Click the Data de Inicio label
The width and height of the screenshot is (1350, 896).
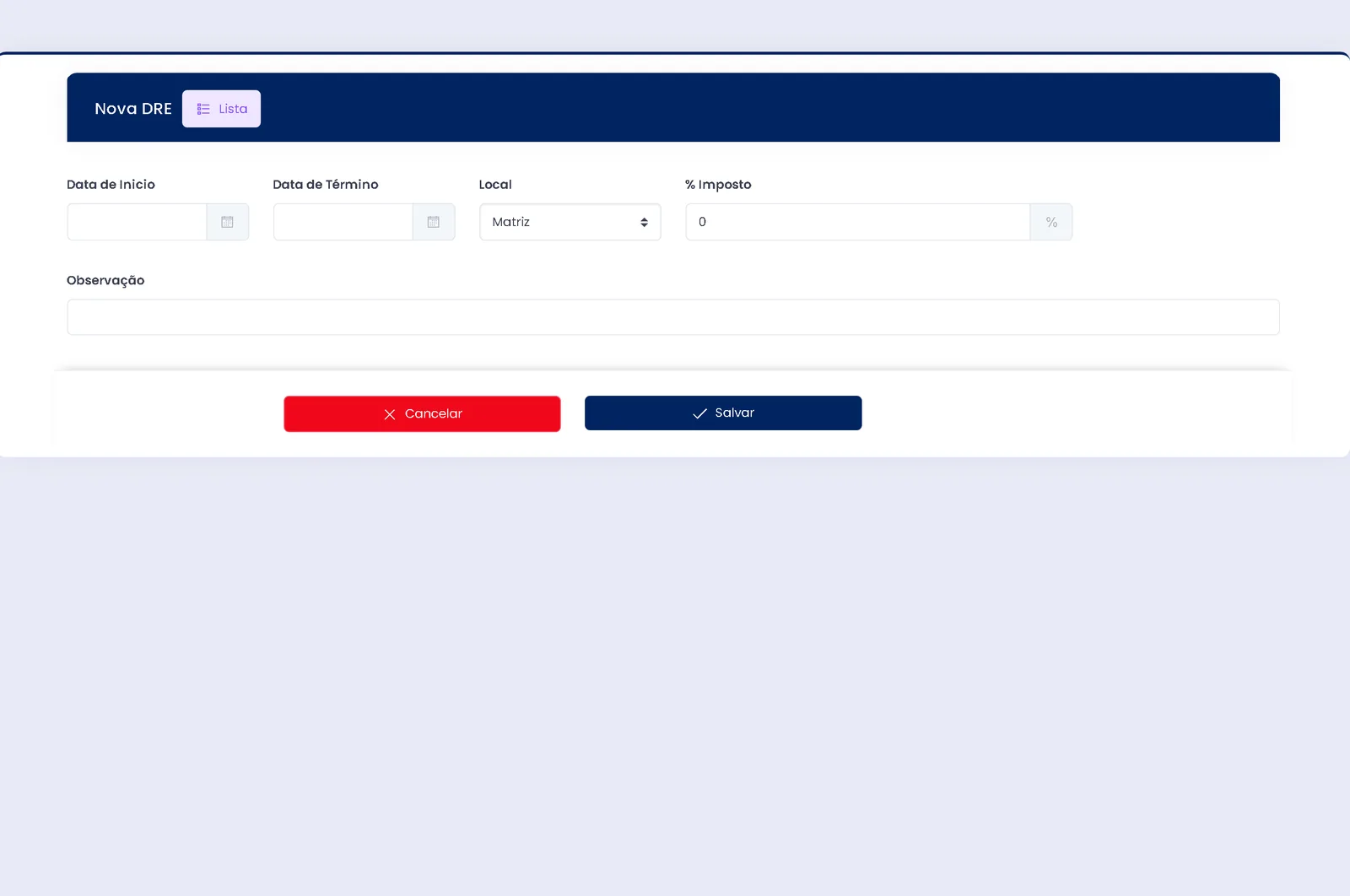click(111, 185)
